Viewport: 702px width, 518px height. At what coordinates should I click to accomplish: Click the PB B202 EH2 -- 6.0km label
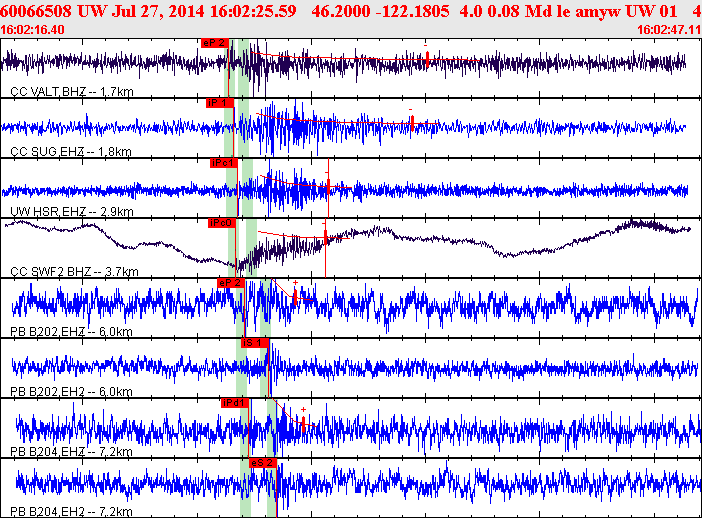coord(71,392)
